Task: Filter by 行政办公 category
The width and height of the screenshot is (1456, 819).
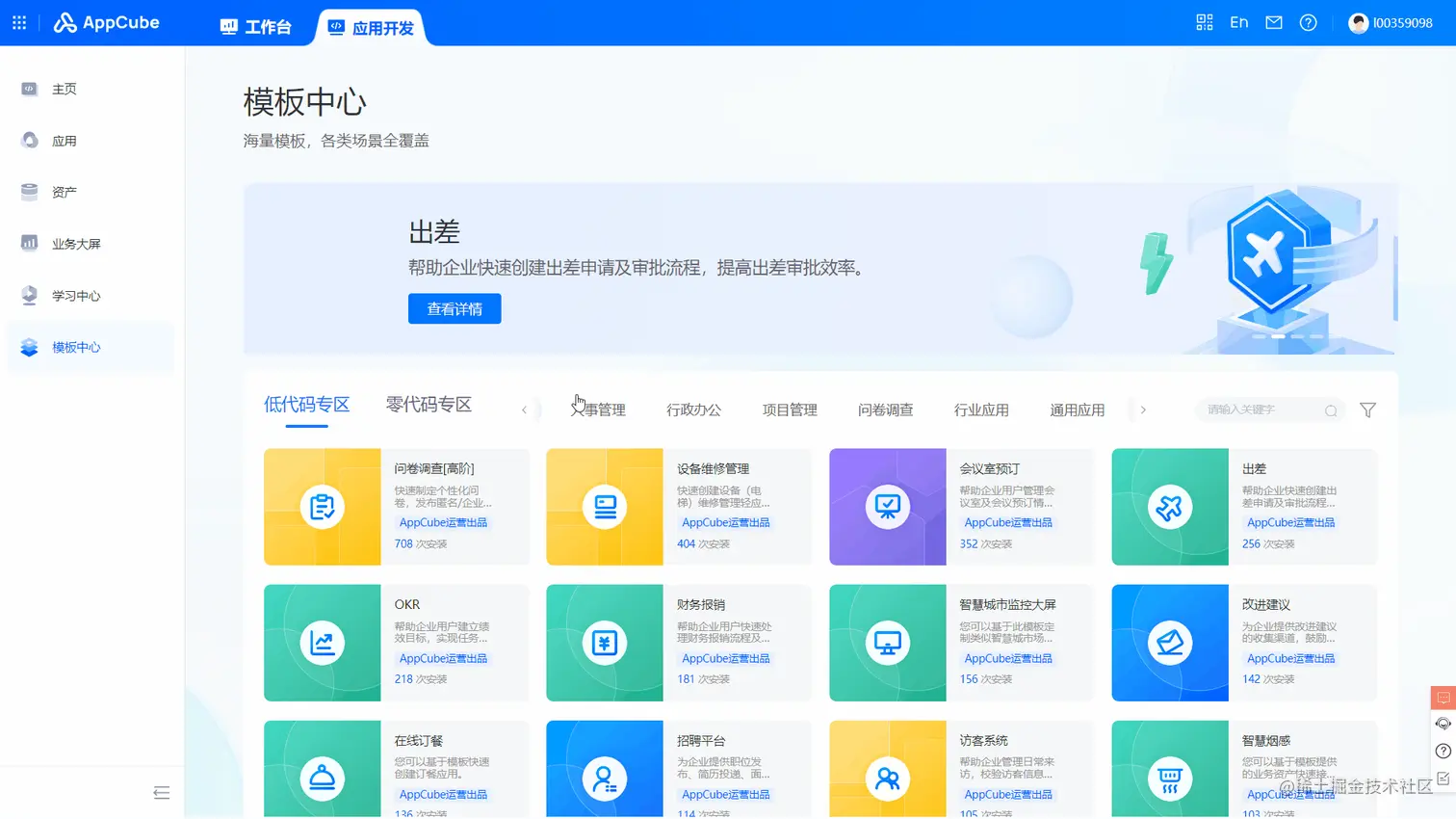Action: [x=693, y=409]
